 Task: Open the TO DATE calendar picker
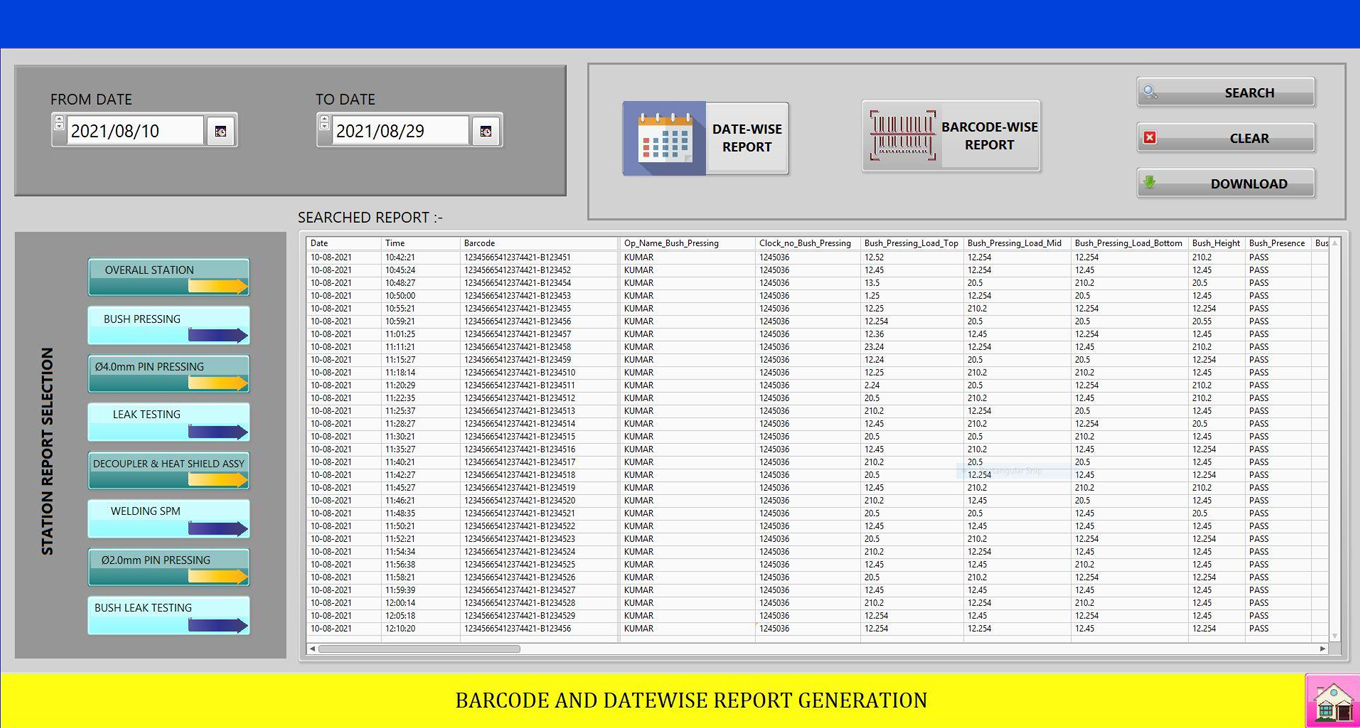click(485, 131)
